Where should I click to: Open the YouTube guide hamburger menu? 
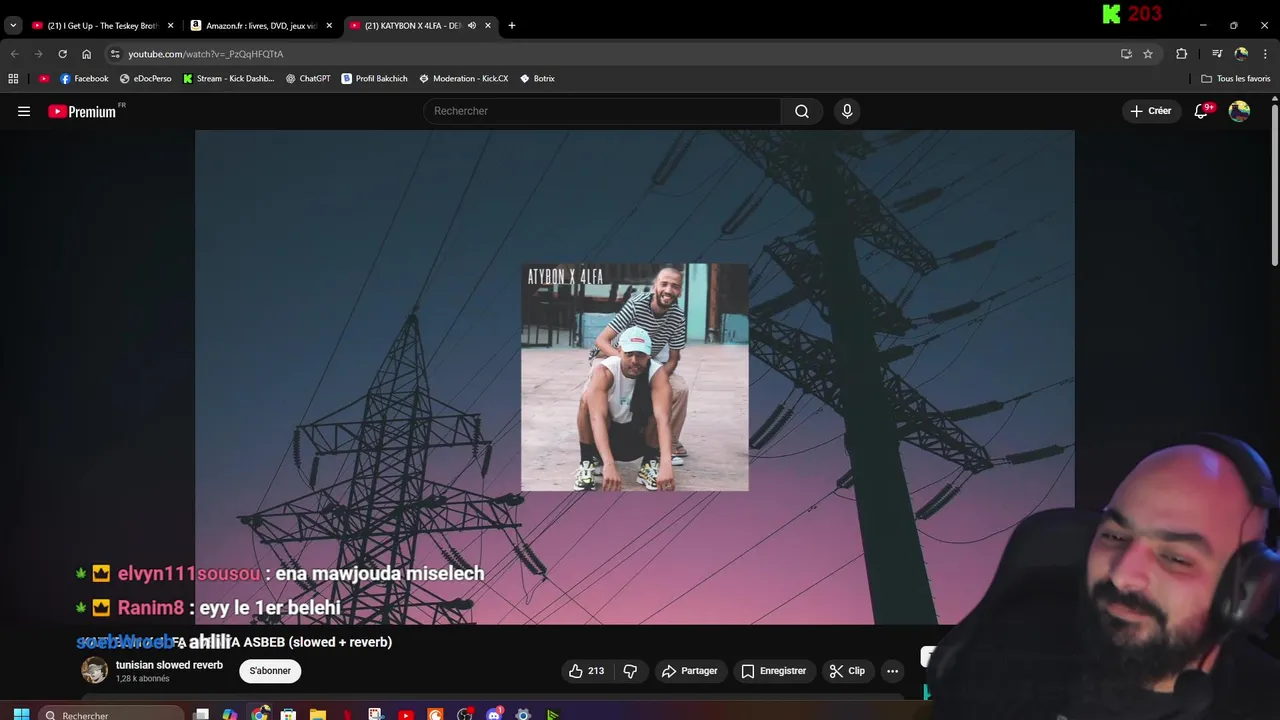pyautogui.click(x=24, y=111)
